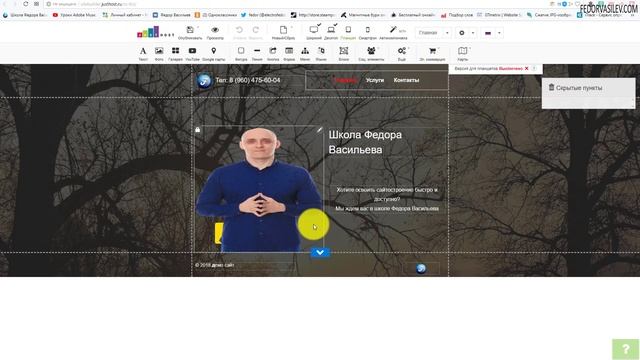Viewport: 640px width, 360px height.
Task: Add a Линия line element
Action: pos(257,51)
